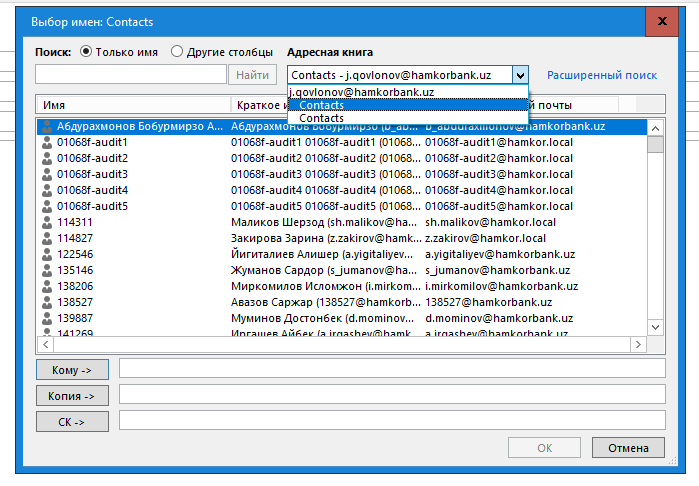The image size is (699, 486).
Task: Click contact icon for 139887
Action: pos(47,318)
